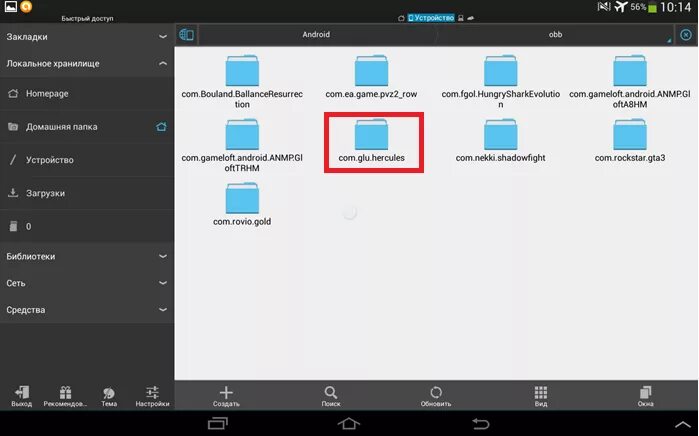Screen dimensions: 699x436
Task: Select the obb path breadcrumb
Action: (x=555, y=35)
